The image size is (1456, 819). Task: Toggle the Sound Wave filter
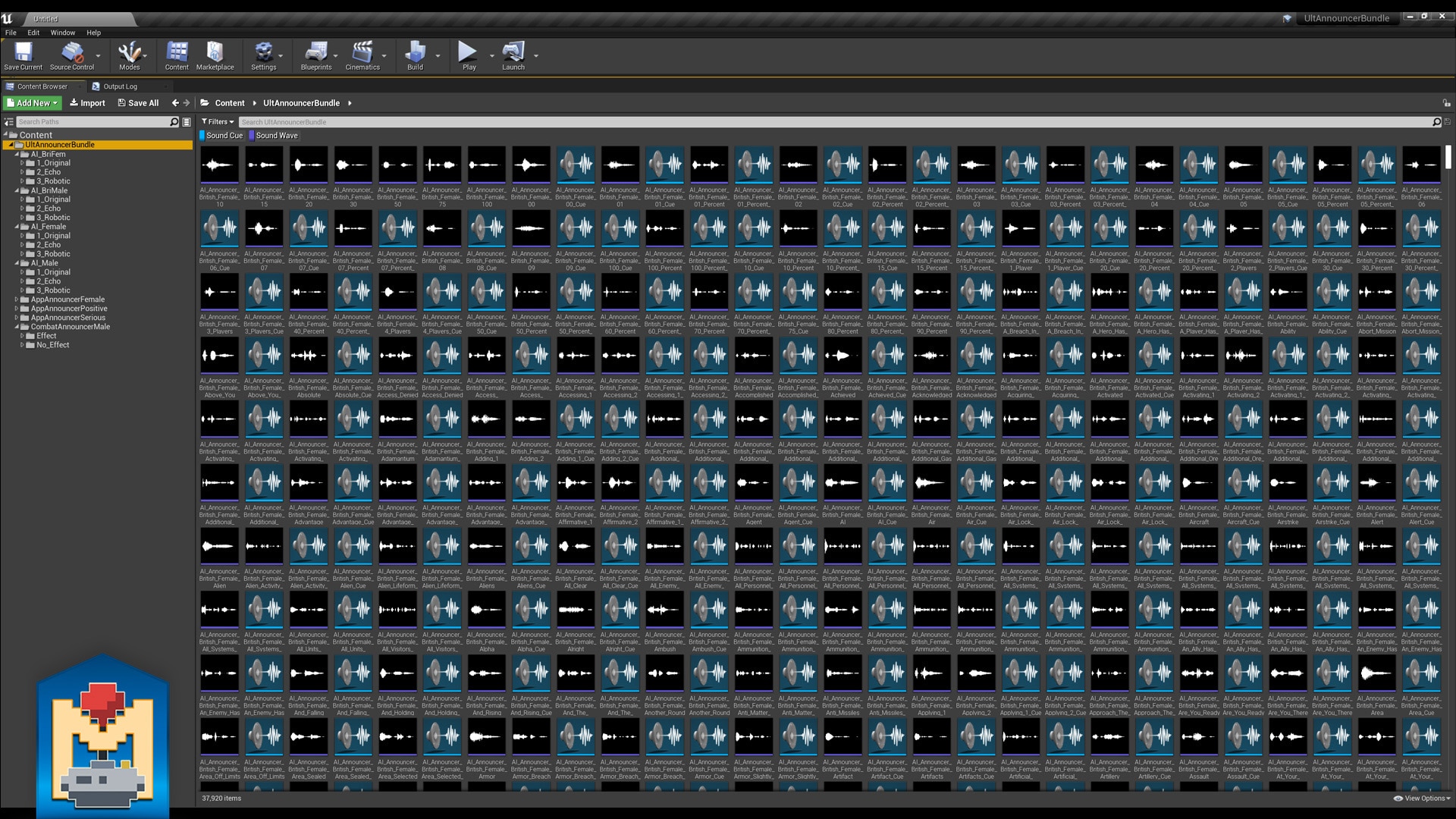click(276, 136)
